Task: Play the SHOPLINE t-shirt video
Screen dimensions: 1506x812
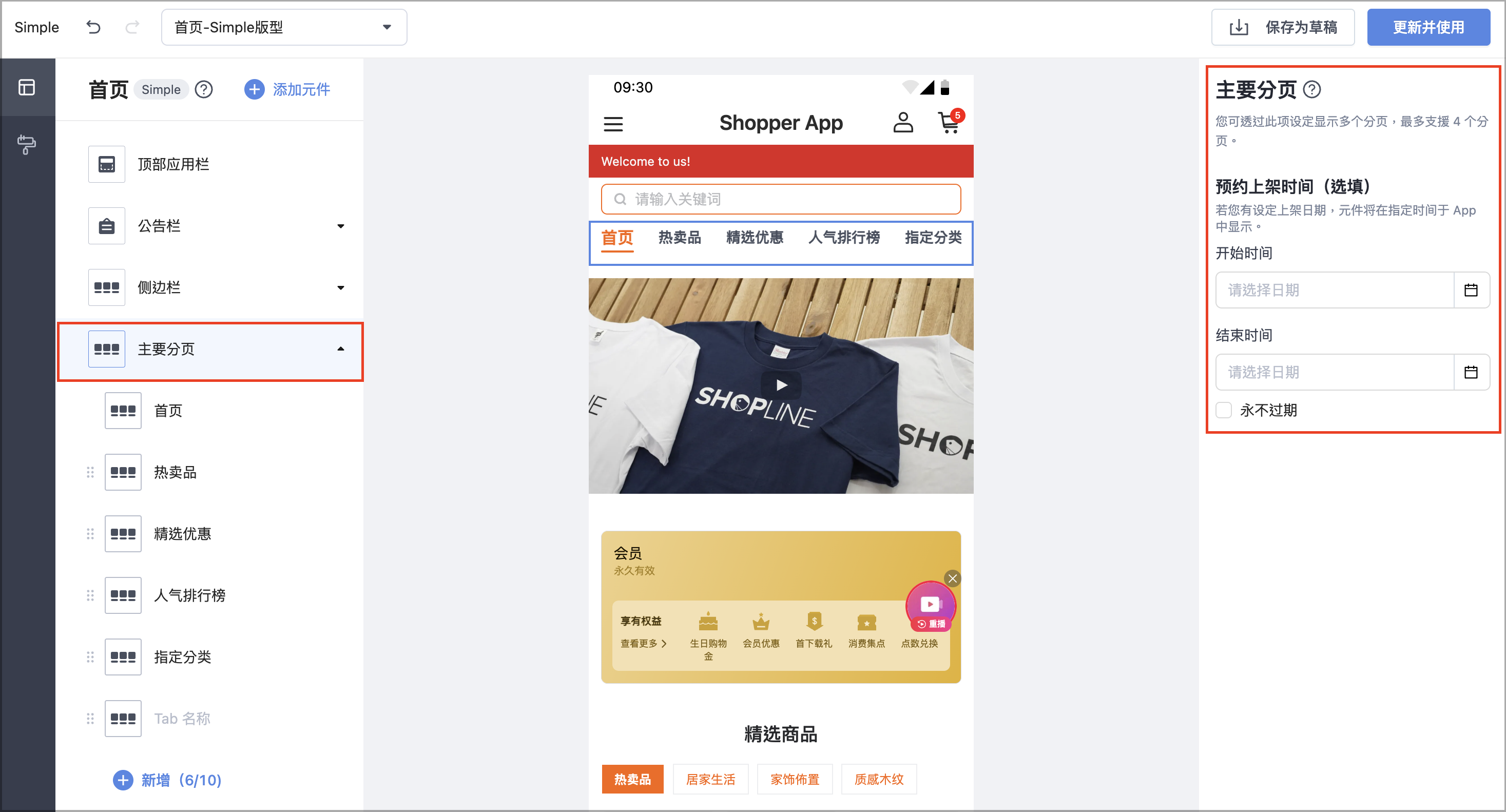Action: pyautogui.click(x=781, y=385)
